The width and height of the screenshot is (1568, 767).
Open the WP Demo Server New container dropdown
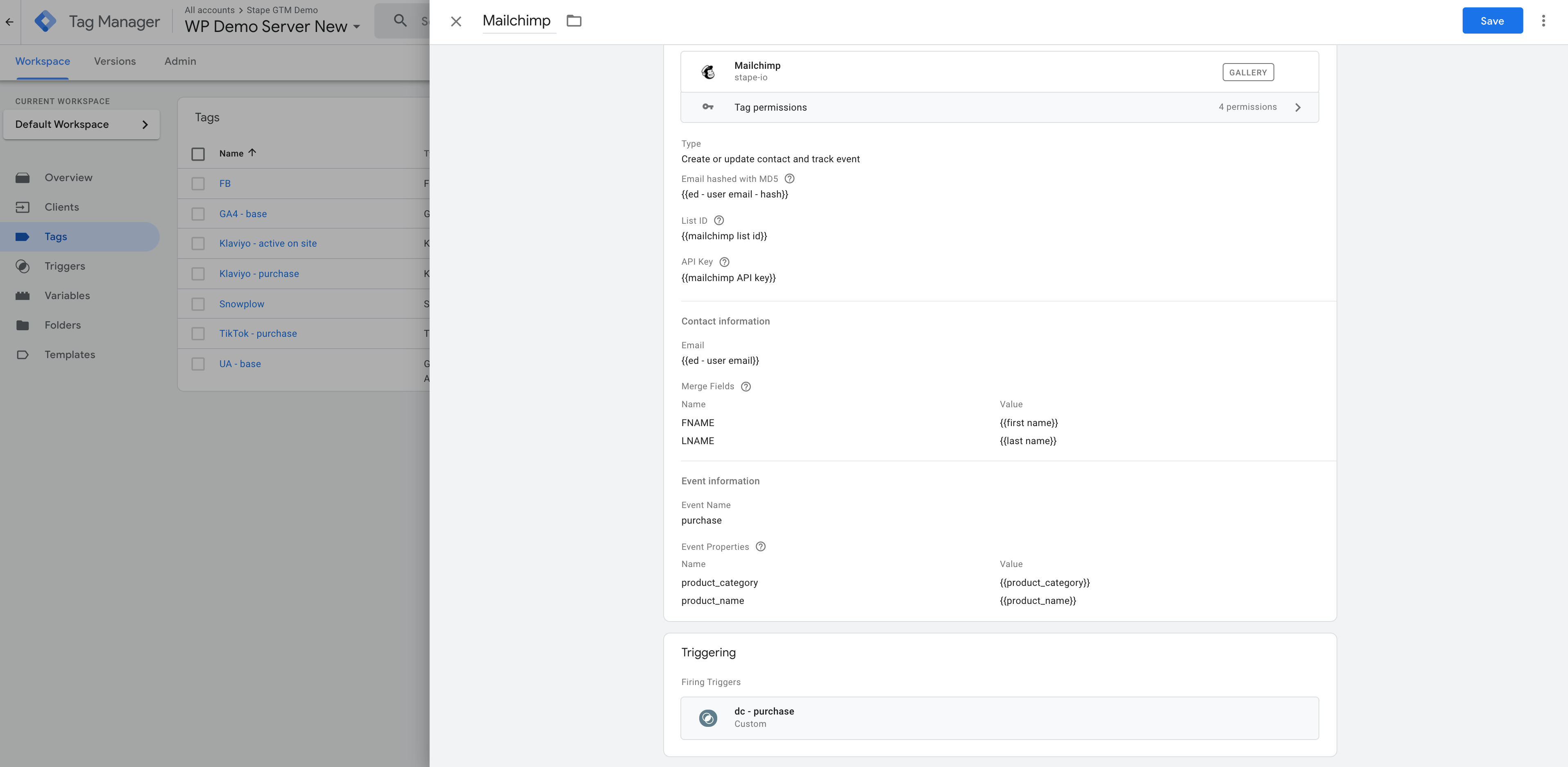(x=273, y=27)
